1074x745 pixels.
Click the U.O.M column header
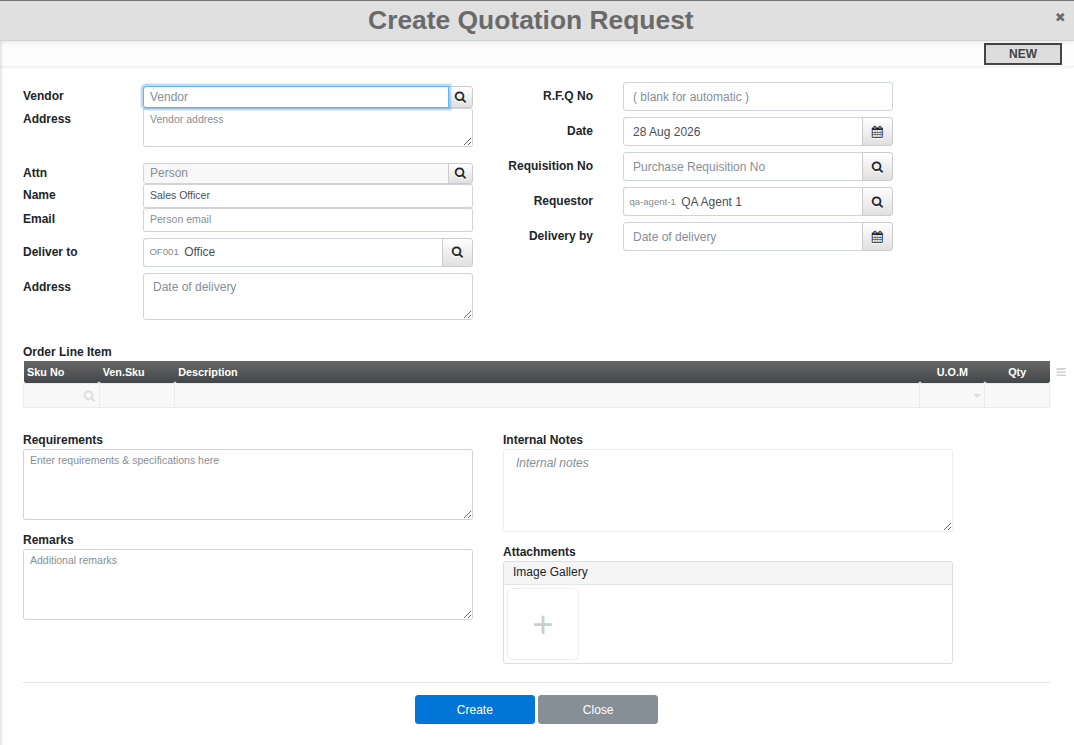point(952,372)
